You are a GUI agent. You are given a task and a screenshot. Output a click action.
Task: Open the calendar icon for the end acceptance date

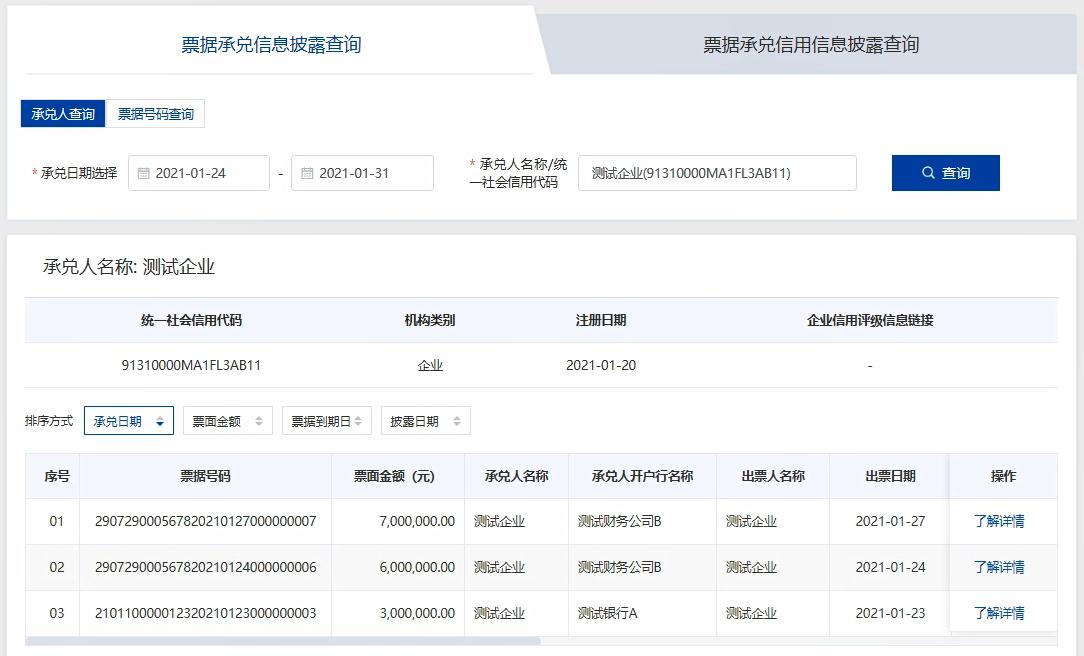click(309, 172)
